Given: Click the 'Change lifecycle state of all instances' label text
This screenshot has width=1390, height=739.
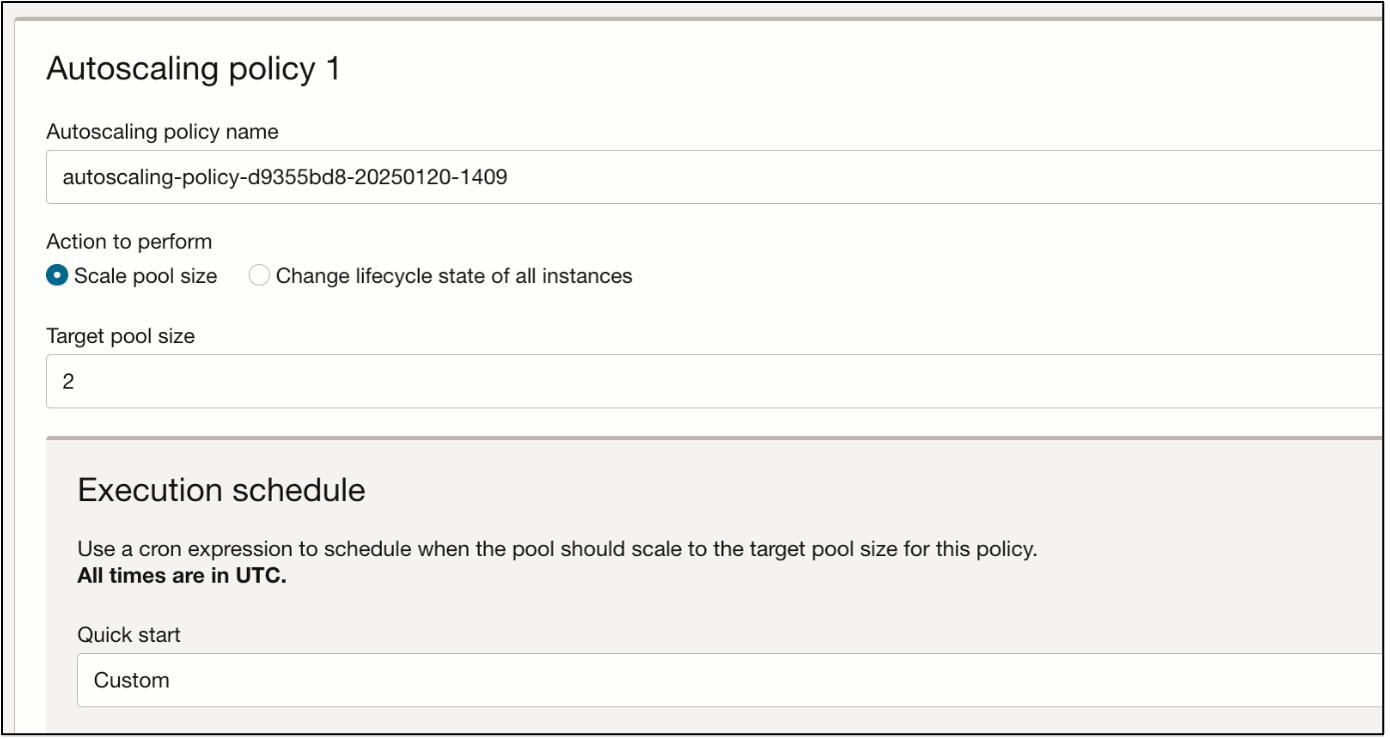Looking at the screenshot, I should [x=454, y=276].
